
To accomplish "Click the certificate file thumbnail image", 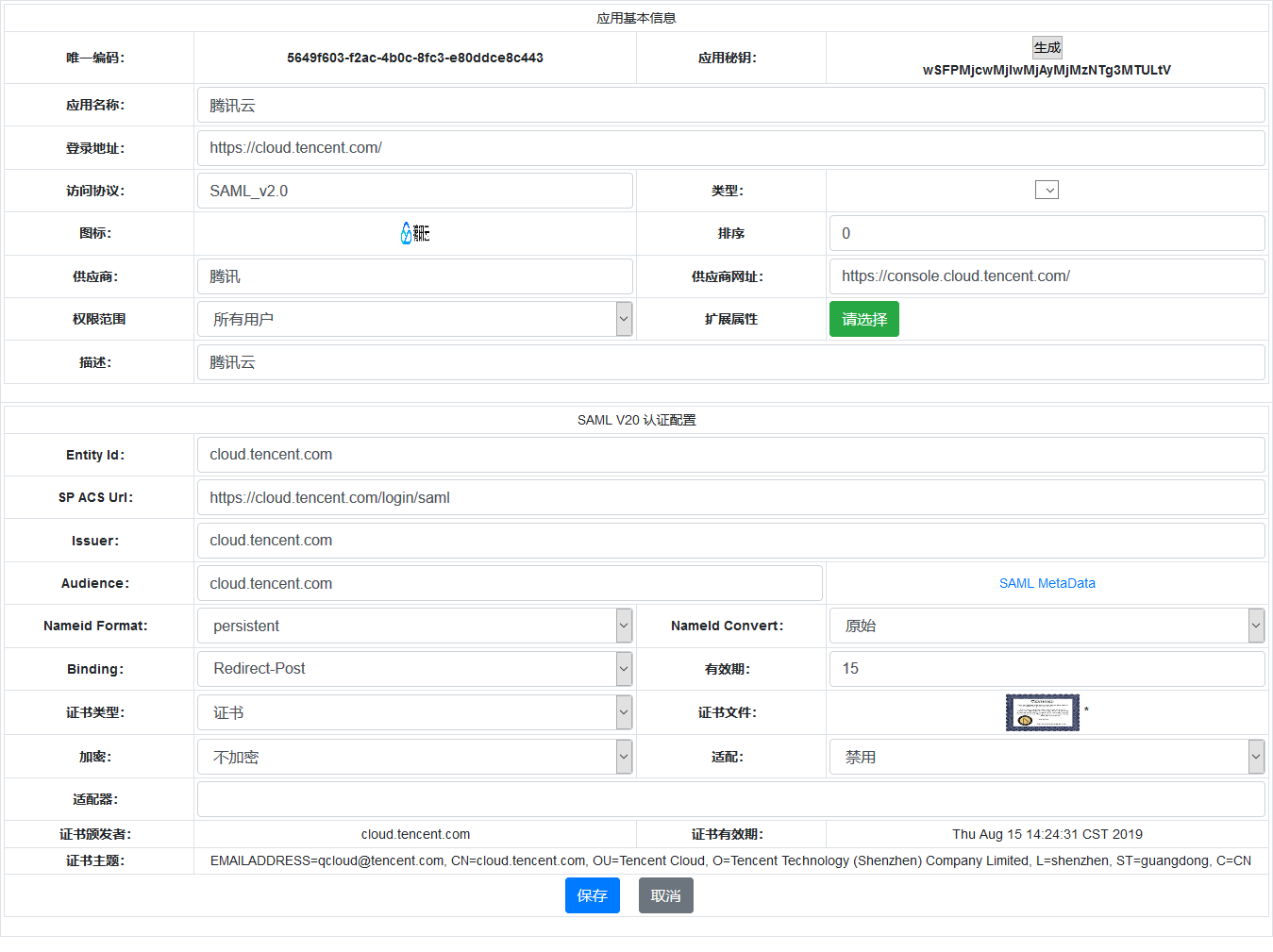I will pyautogui.click(x=1042, y=713).
